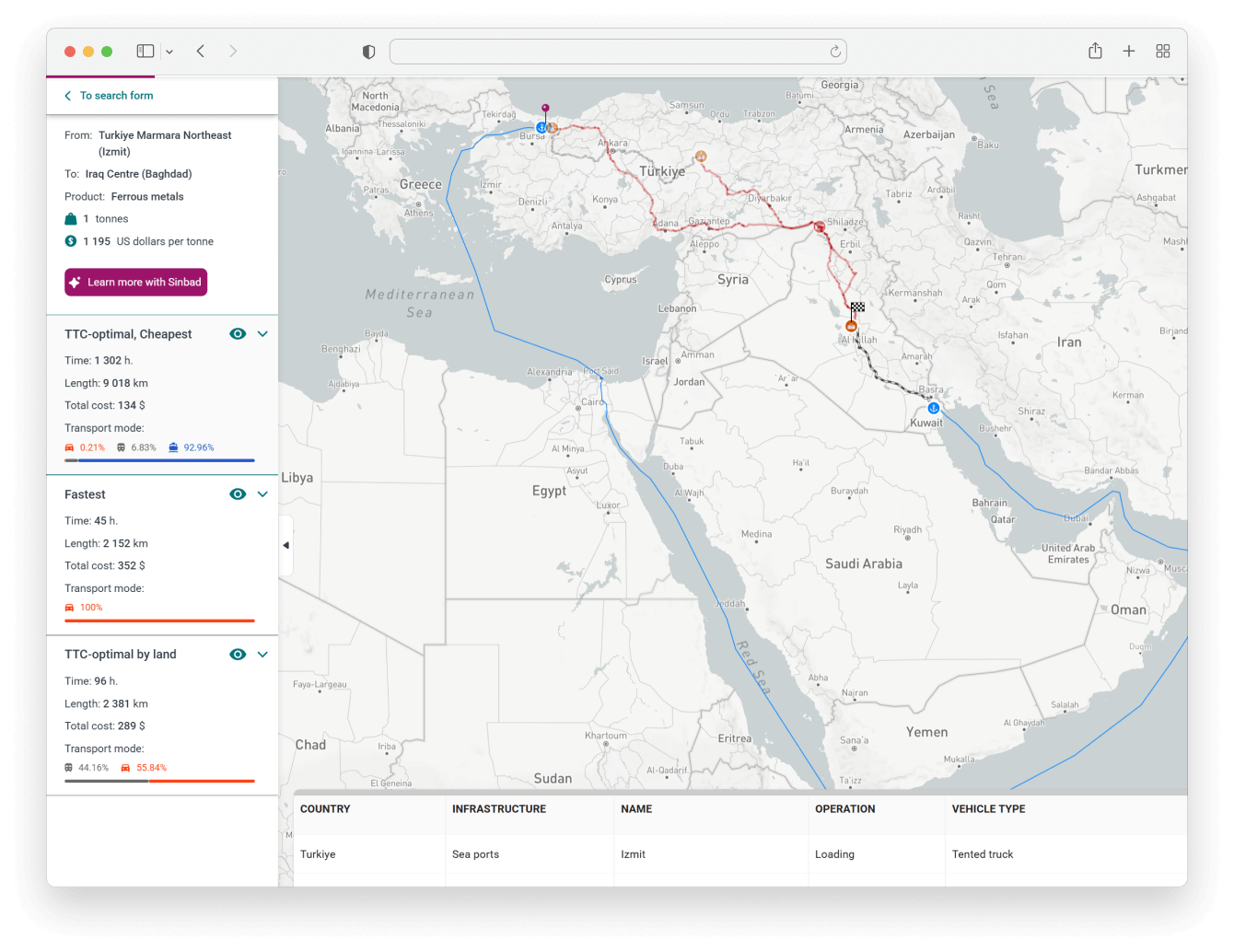The image size is (1234, 952).
Task: Expand the TTC-optimal, Cheapest route details
Action: [263, 334]
